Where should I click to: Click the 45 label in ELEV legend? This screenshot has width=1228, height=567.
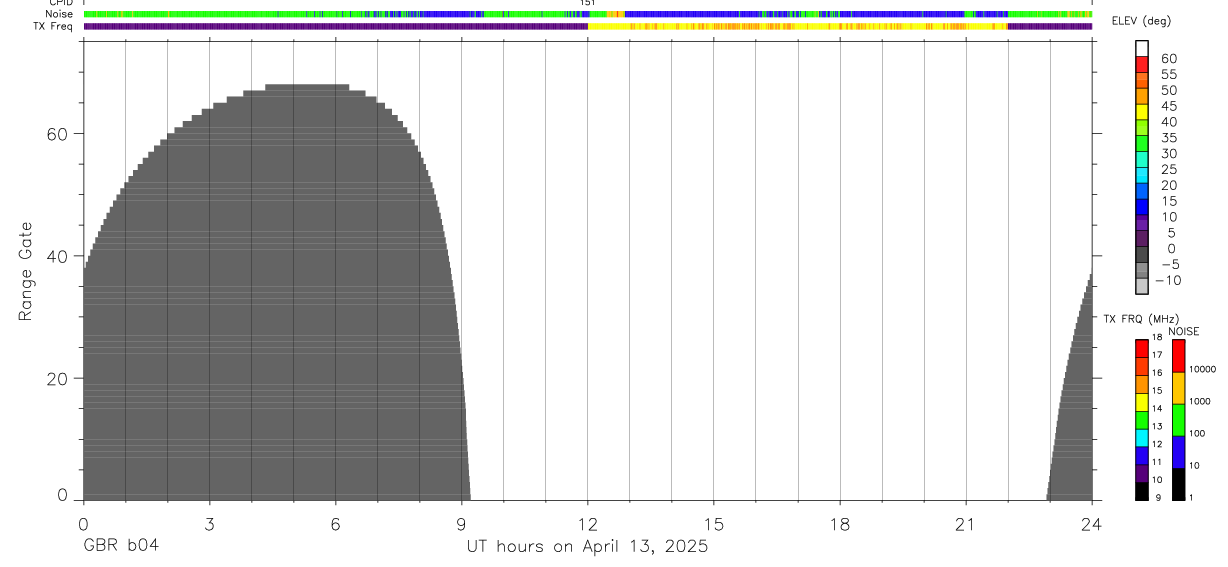[x=1168, y=106]
